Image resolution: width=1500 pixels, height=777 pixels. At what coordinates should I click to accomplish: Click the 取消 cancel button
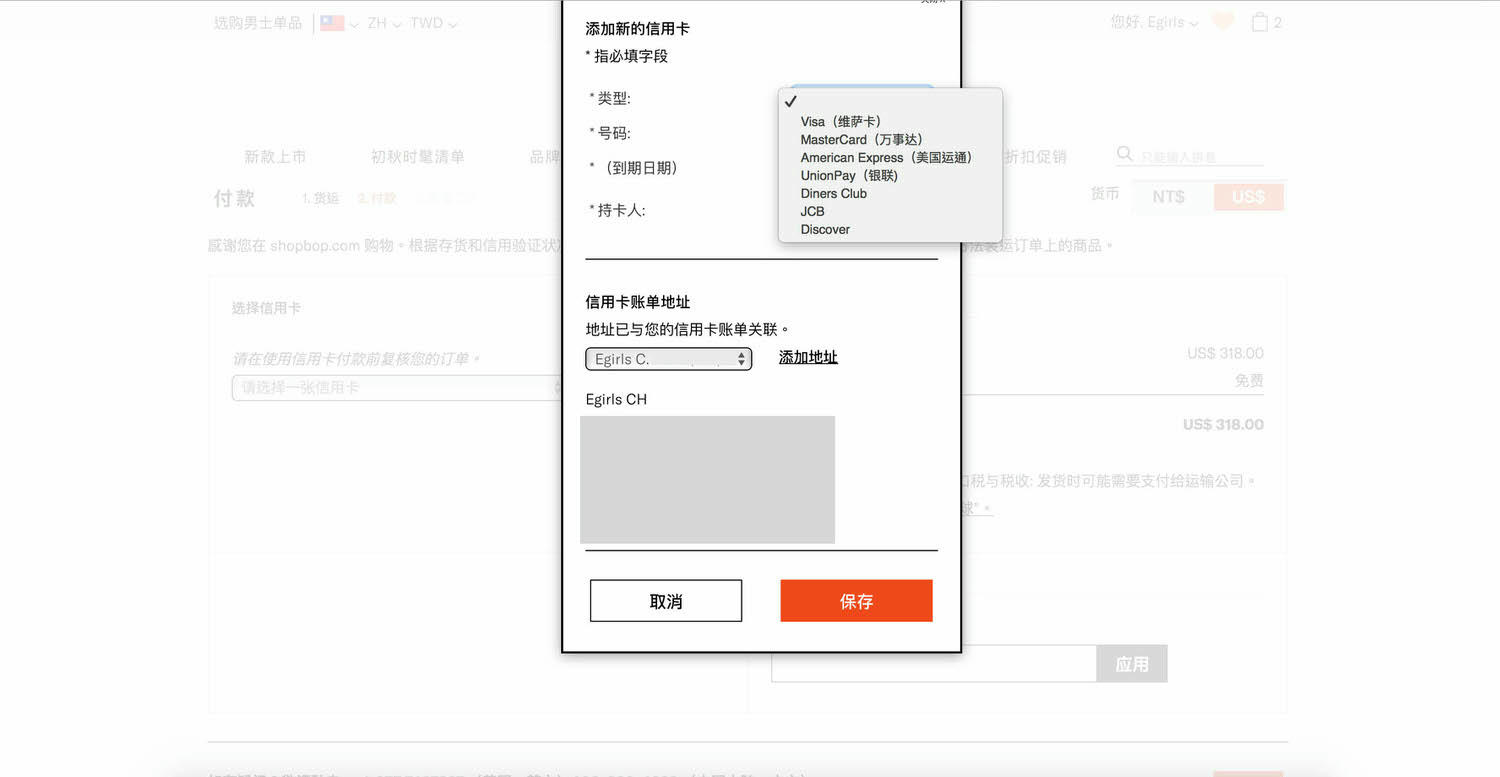[666, 601]
